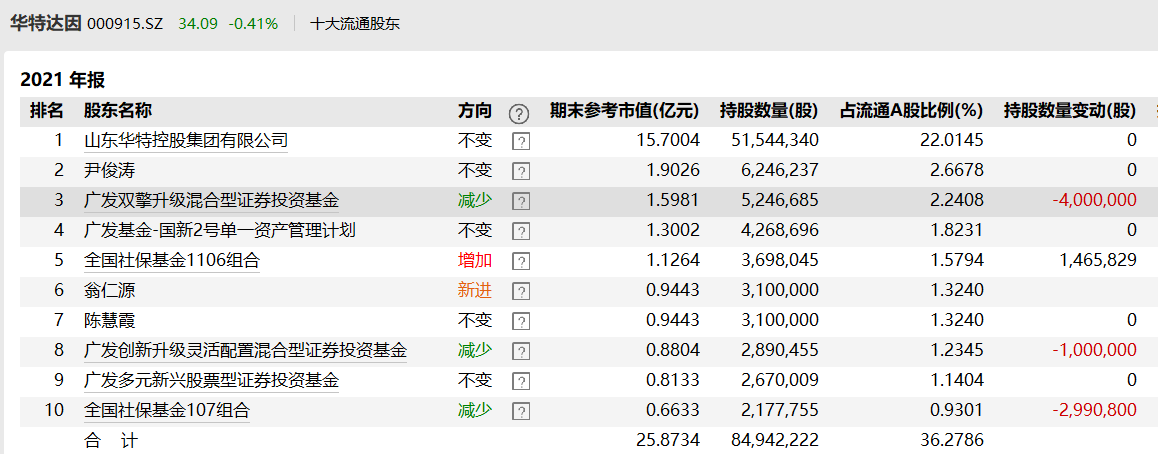Open 广发创新升级灵活配置混合型证券投资基金 link
This screenshot has width=1158, height=454.
tap(245, 351)
